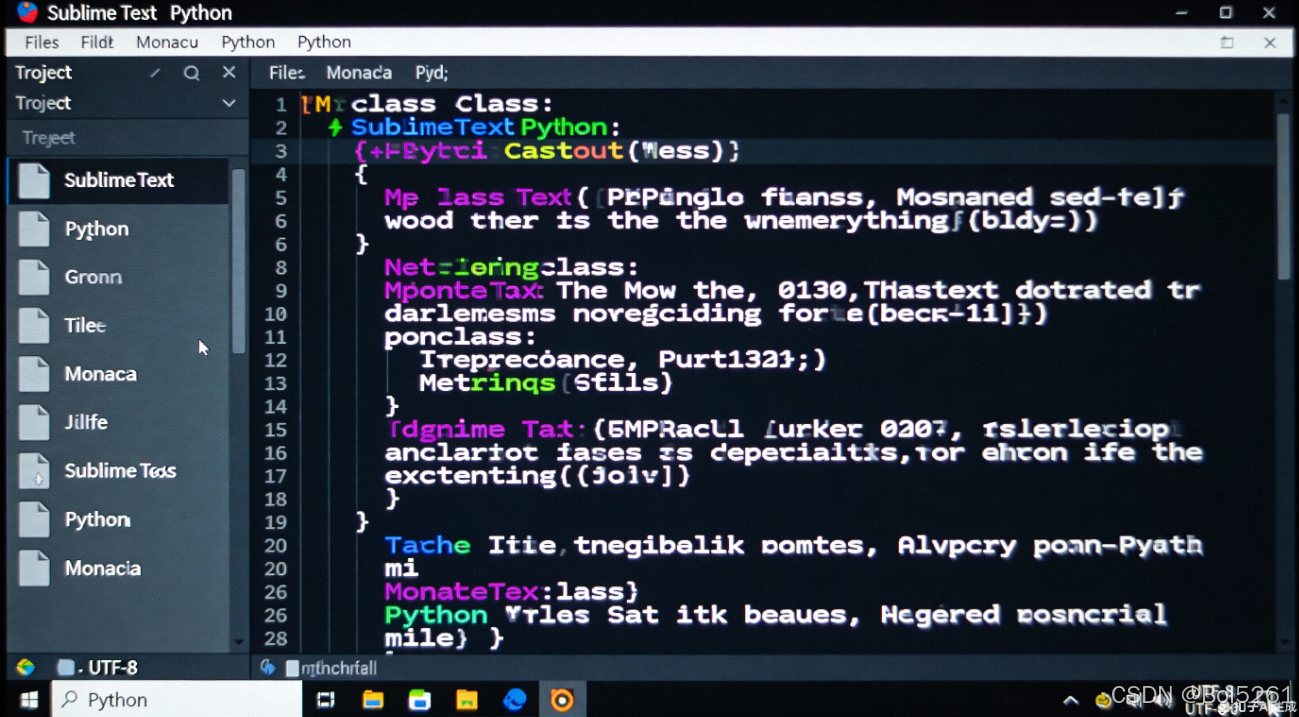
Task: Click the word Tache in the code
Action: click(427, 546)
